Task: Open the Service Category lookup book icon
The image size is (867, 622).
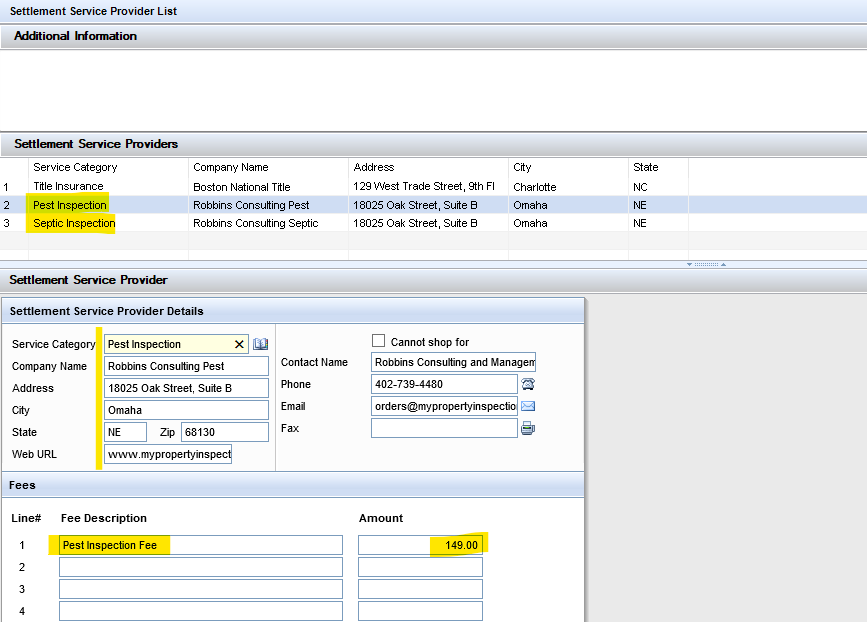Action: 260,344
